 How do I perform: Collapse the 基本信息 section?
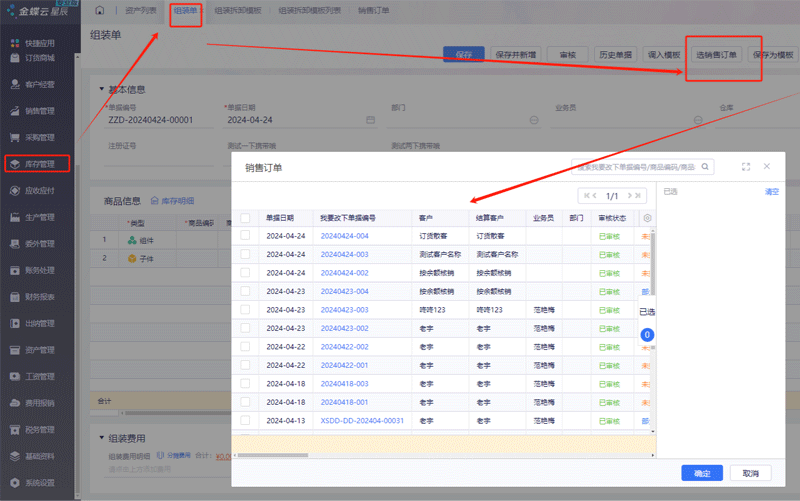102,89
